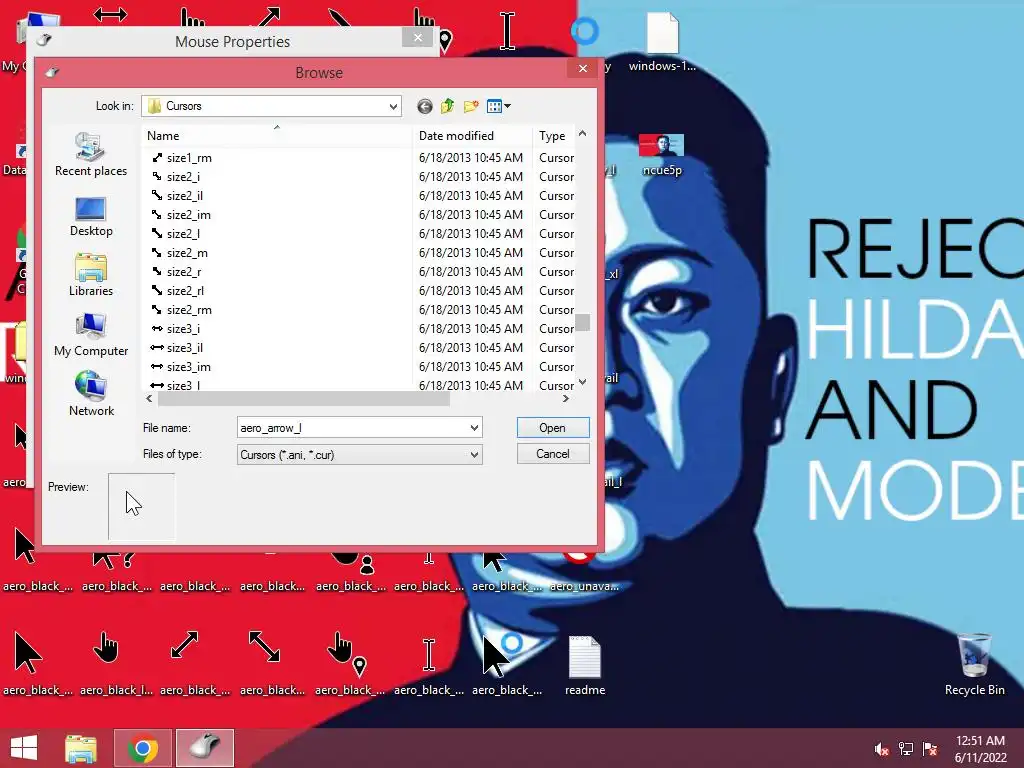1024x768 pixels.
Task: Go up one folder level
Action: coord(447,106)
